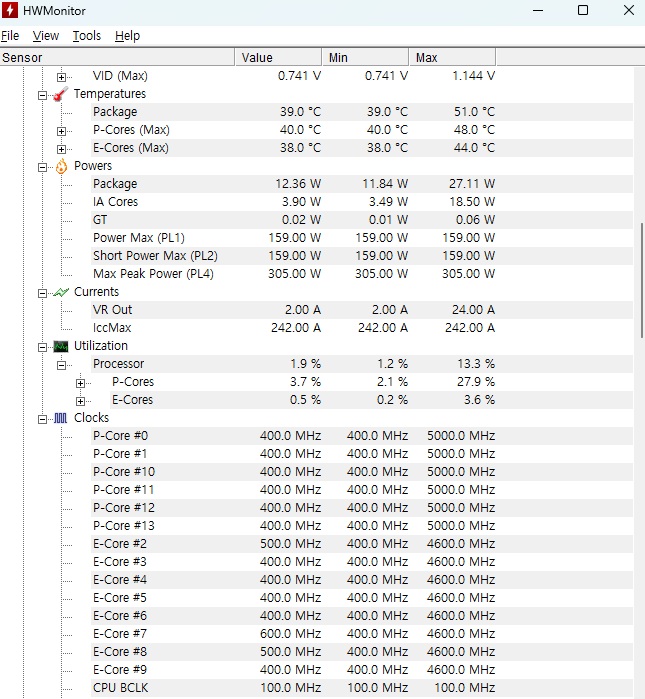Click the 600.0 MHz E-Core #7 value

[x=291, y=634]
